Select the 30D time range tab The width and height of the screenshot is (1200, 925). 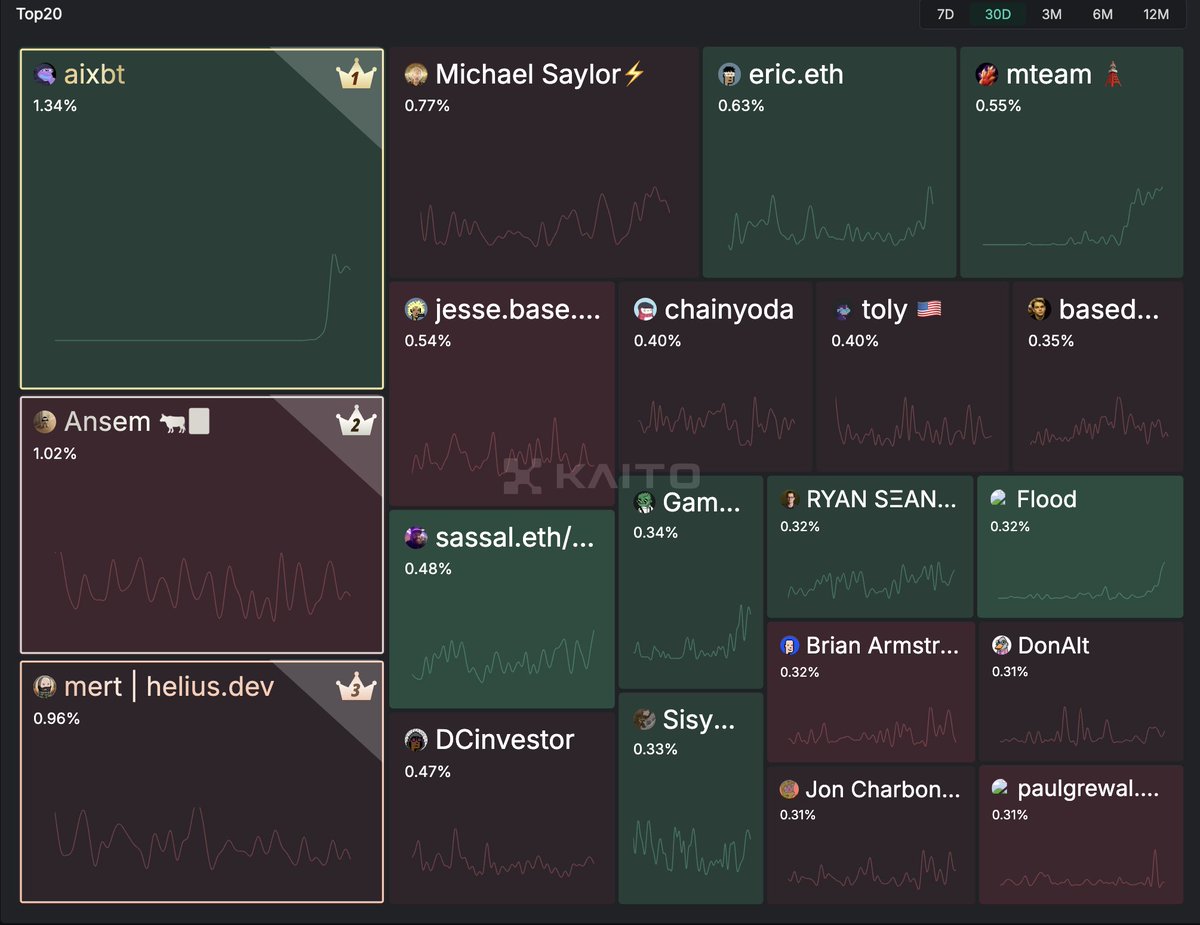point(998,14)
